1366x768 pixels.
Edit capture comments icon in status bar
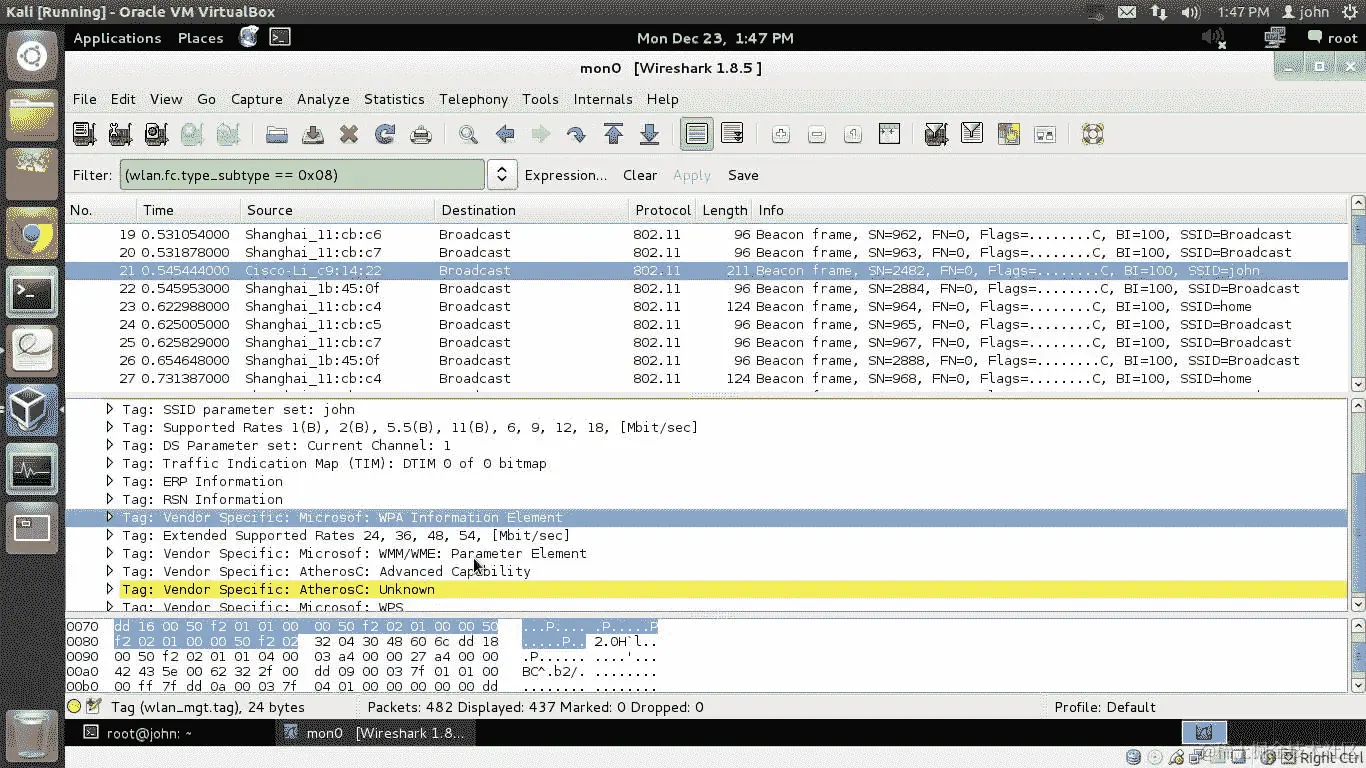(94, 706)
